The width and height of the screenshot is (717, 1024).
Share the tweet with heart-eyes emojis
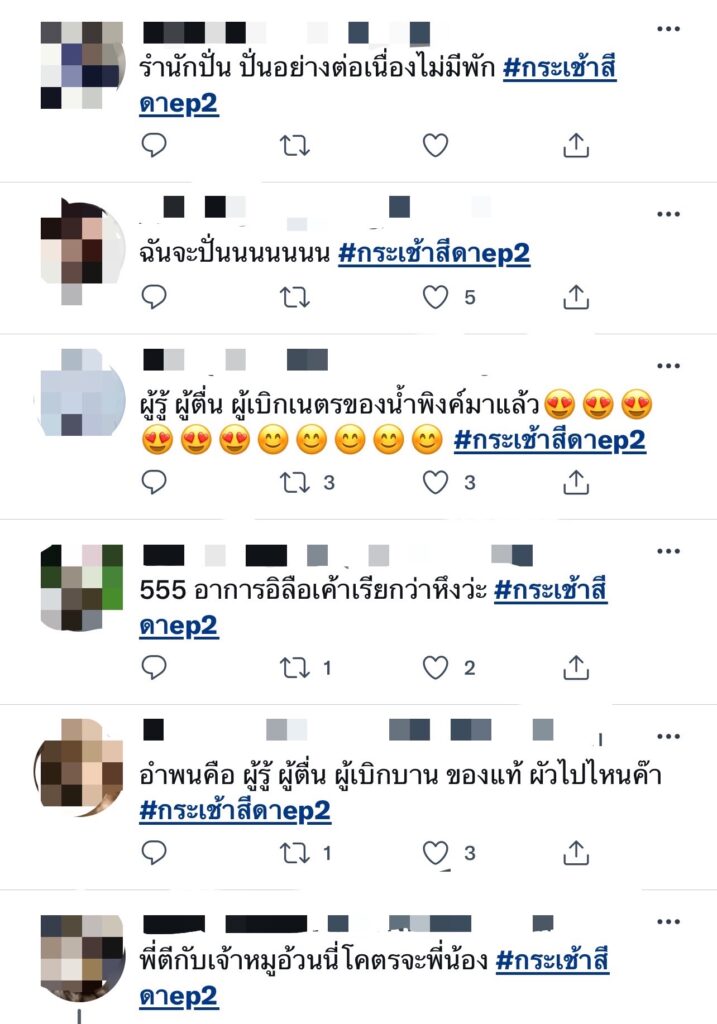click(576, 482)
